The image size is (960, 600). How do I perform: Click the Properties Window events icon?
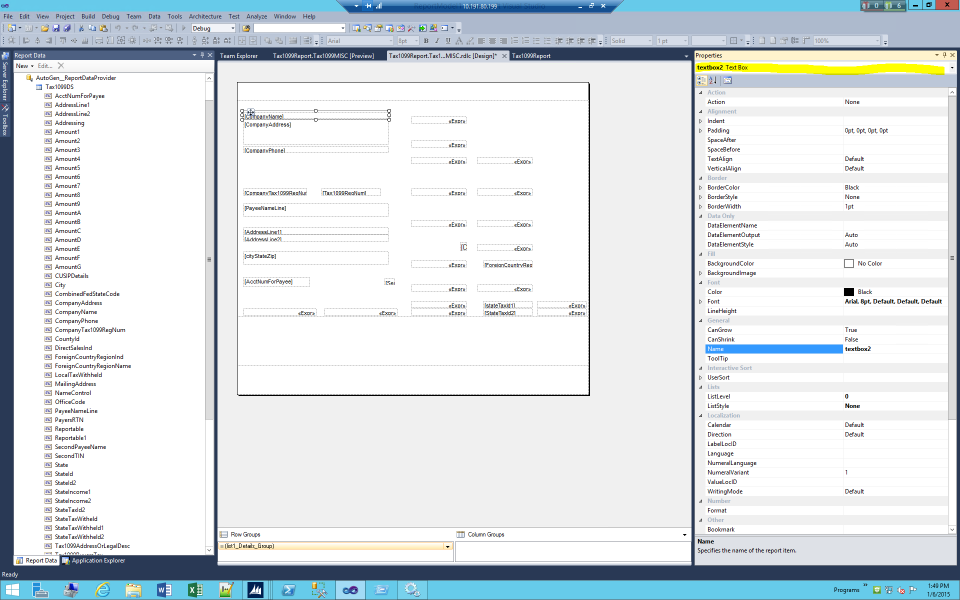tap(727, 80)
